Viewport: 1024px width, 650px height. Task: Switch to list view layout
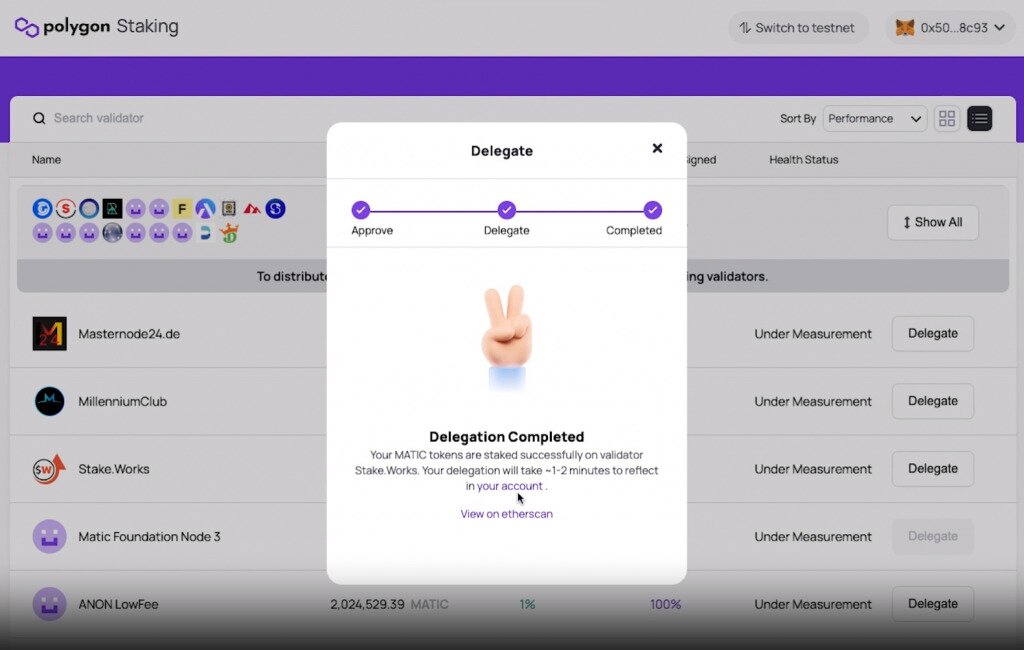tap(979, 119)
